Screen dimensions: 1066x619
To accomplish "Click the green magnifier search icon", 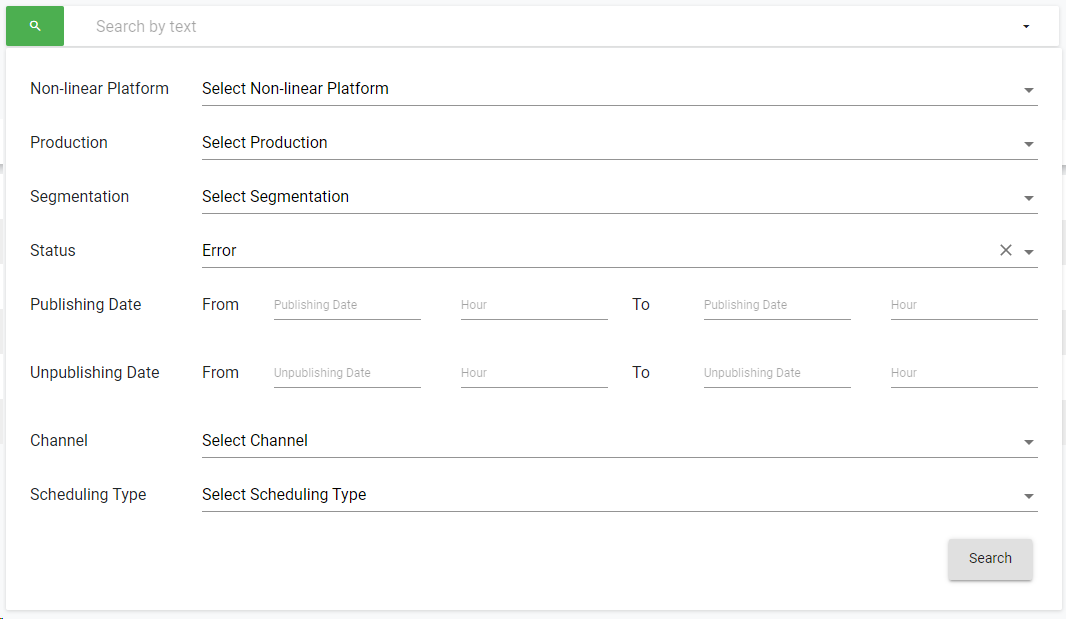I will pos(35,26).
